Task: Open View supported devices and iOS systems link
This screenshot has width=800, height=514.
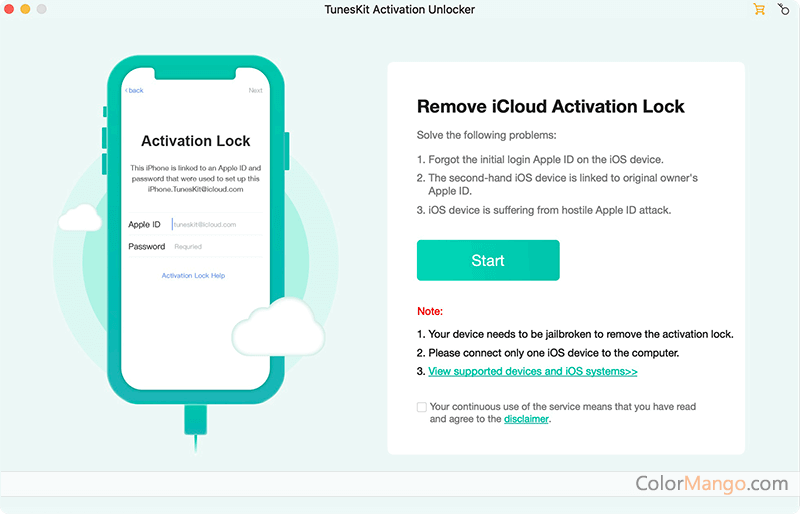Action: (532, 371)
